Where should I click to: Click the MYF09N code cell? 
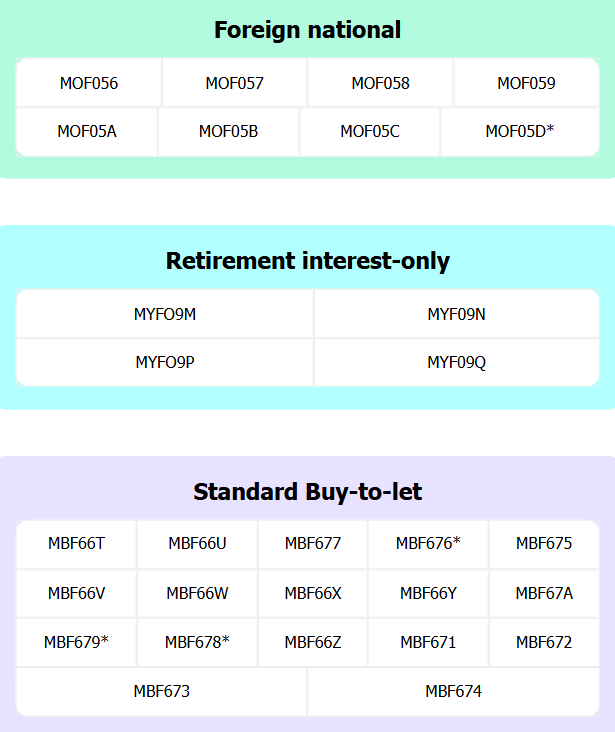click(456, 314)
